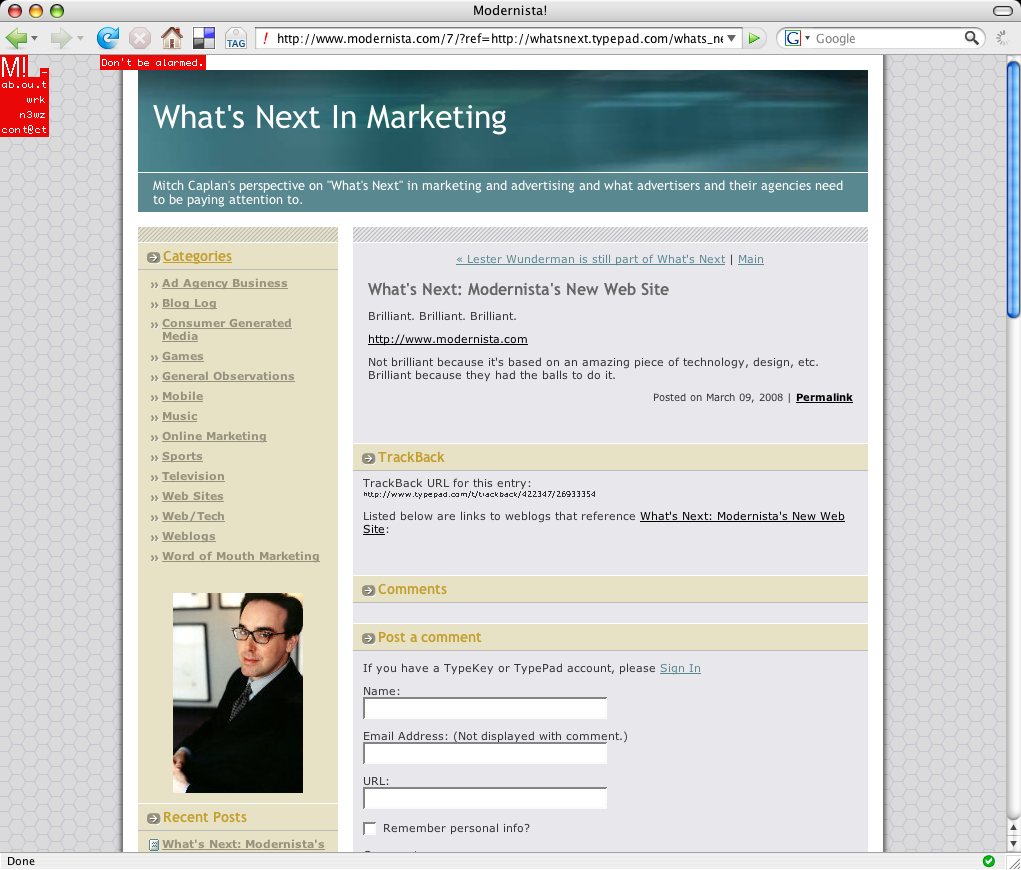Click the Categories header arrow icon
The width and height of the screenshot is (1021, 870).
[153, 257]
